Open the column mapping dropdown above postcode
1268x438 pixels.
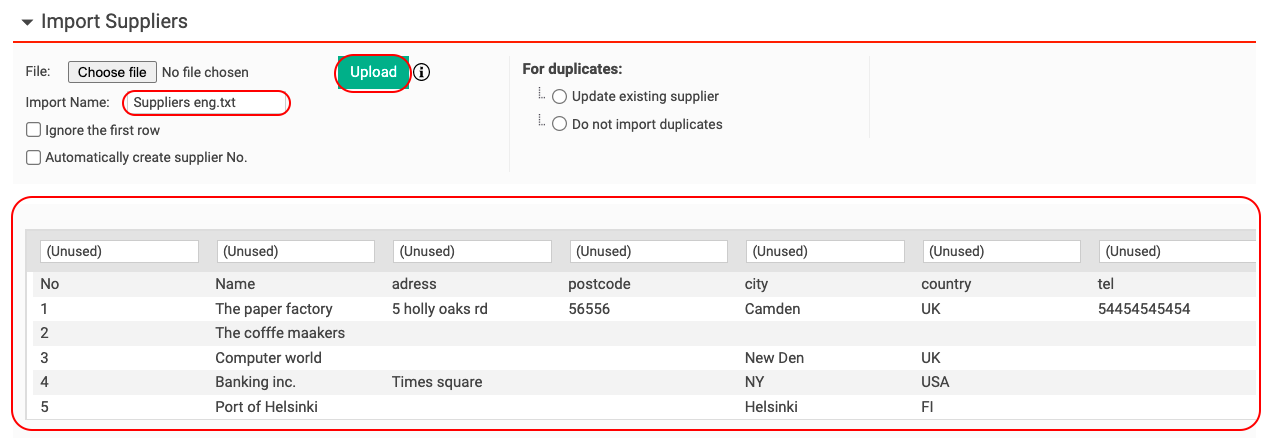649,251
